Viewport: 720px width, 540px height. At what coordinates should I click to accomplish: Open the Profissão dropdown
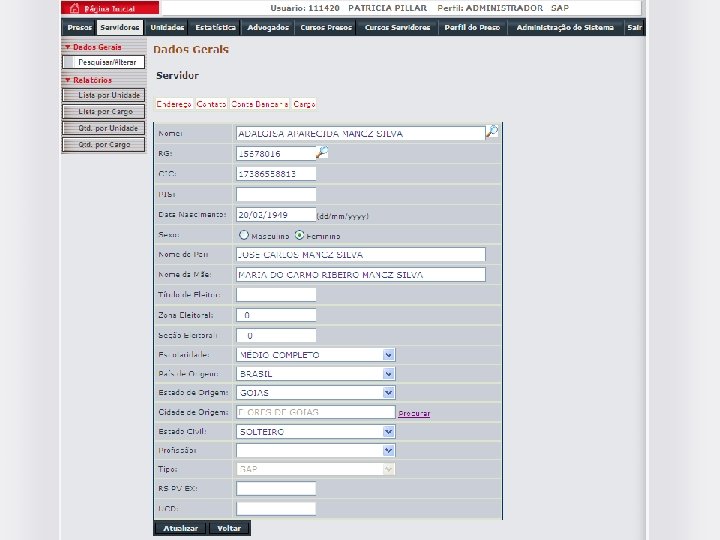coord(315,450)
